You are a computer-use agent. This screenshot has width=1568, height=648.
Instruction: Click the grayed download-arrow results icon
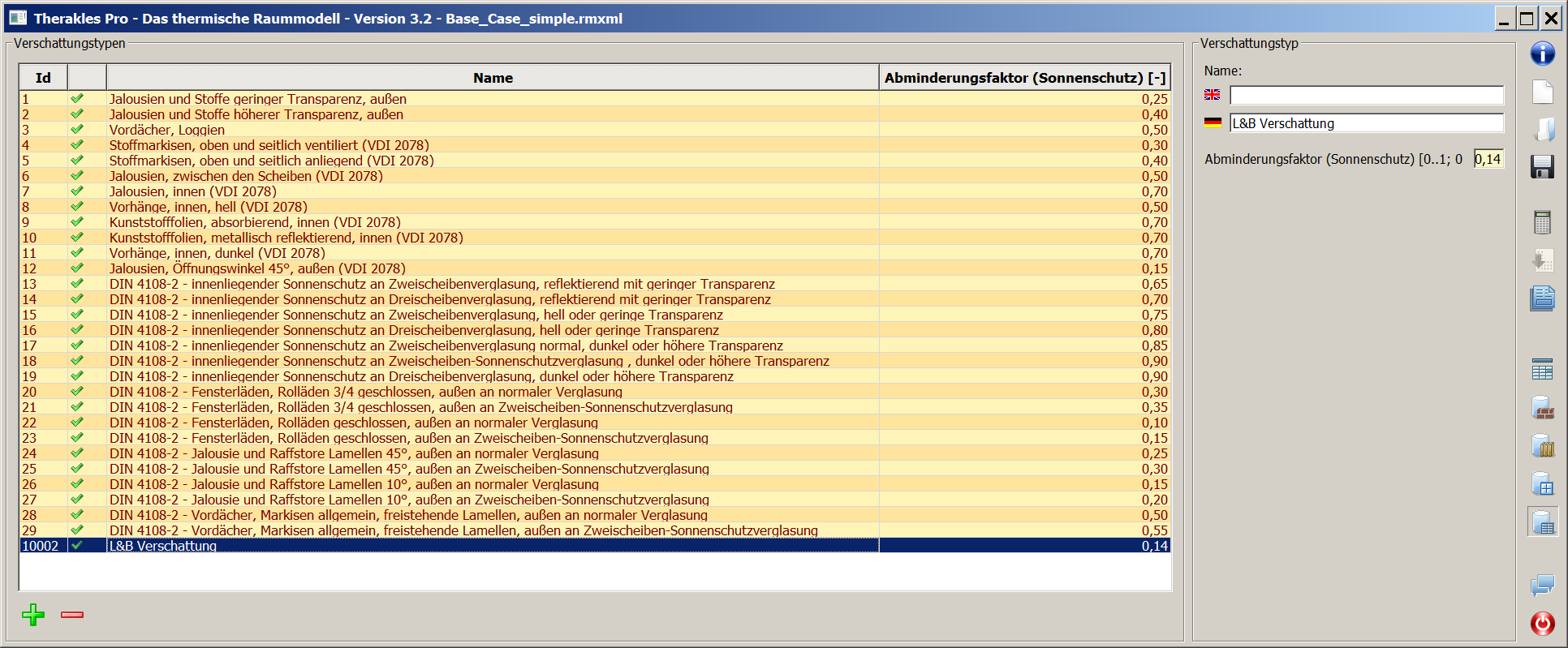pos(1542,260)
